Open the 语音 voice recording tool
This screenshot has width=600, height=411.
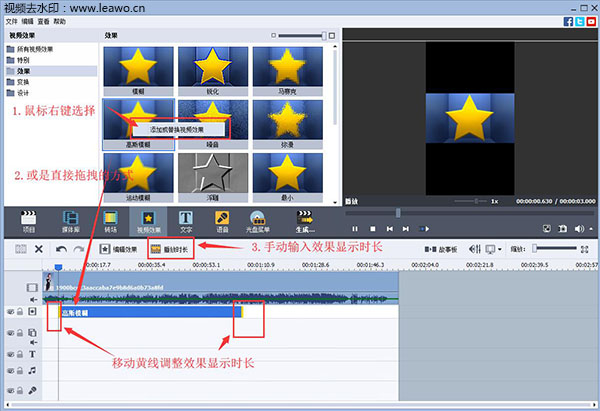222,222
